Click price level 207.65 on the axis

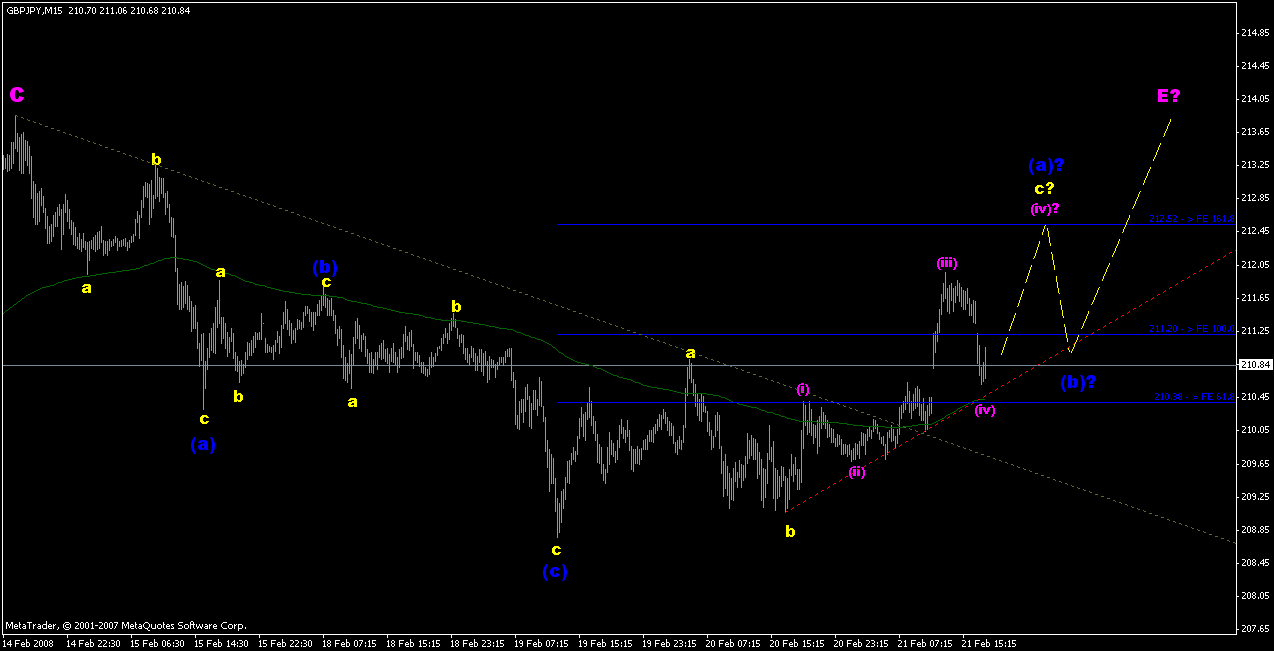point(1256,628)
